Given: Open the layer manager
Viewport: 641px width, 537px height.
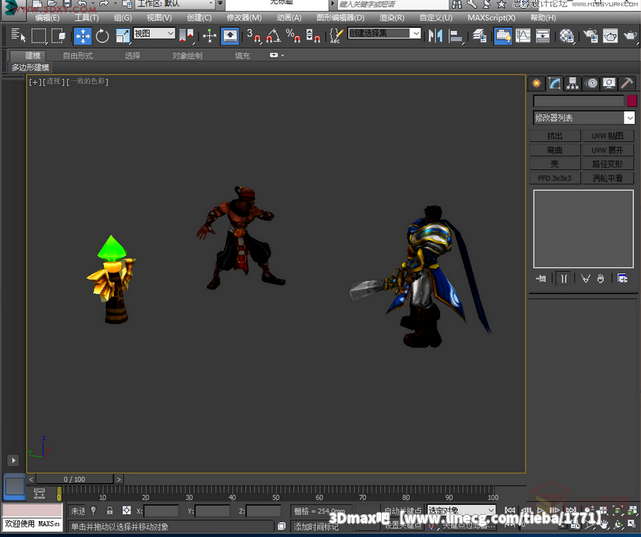Looking at the screenshot, I should [480, 36].
